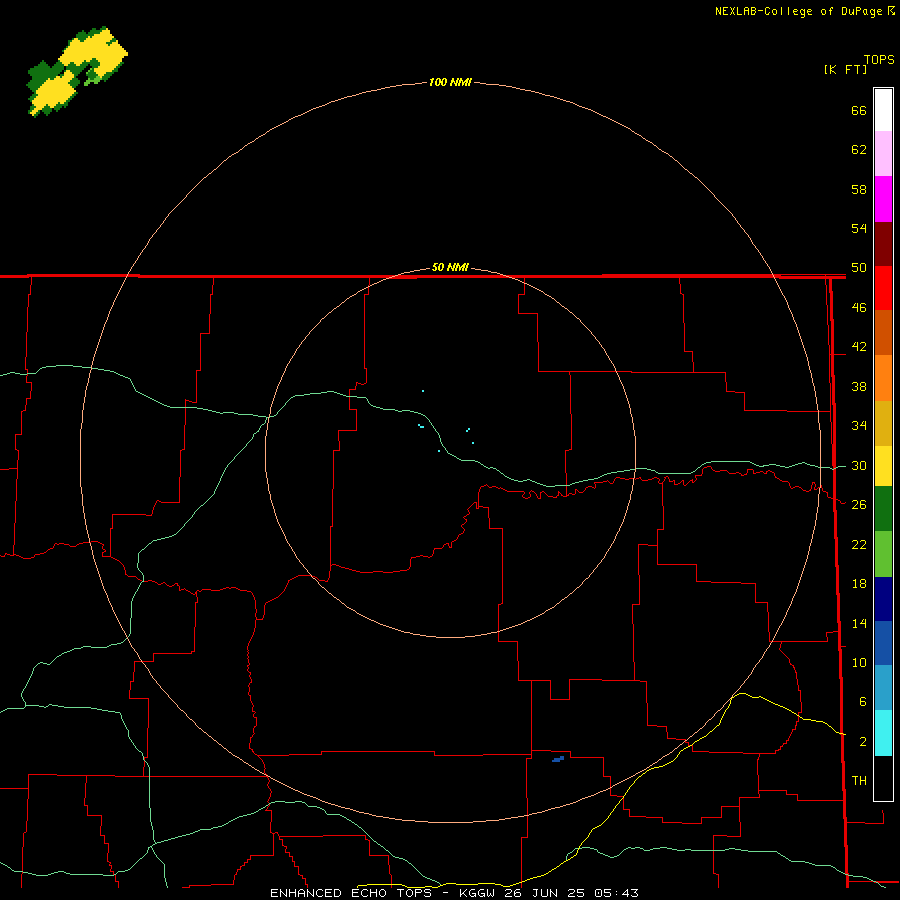Click the light green 22 kft legend band
Screen dimensions: 900x900
coord(883,554)
